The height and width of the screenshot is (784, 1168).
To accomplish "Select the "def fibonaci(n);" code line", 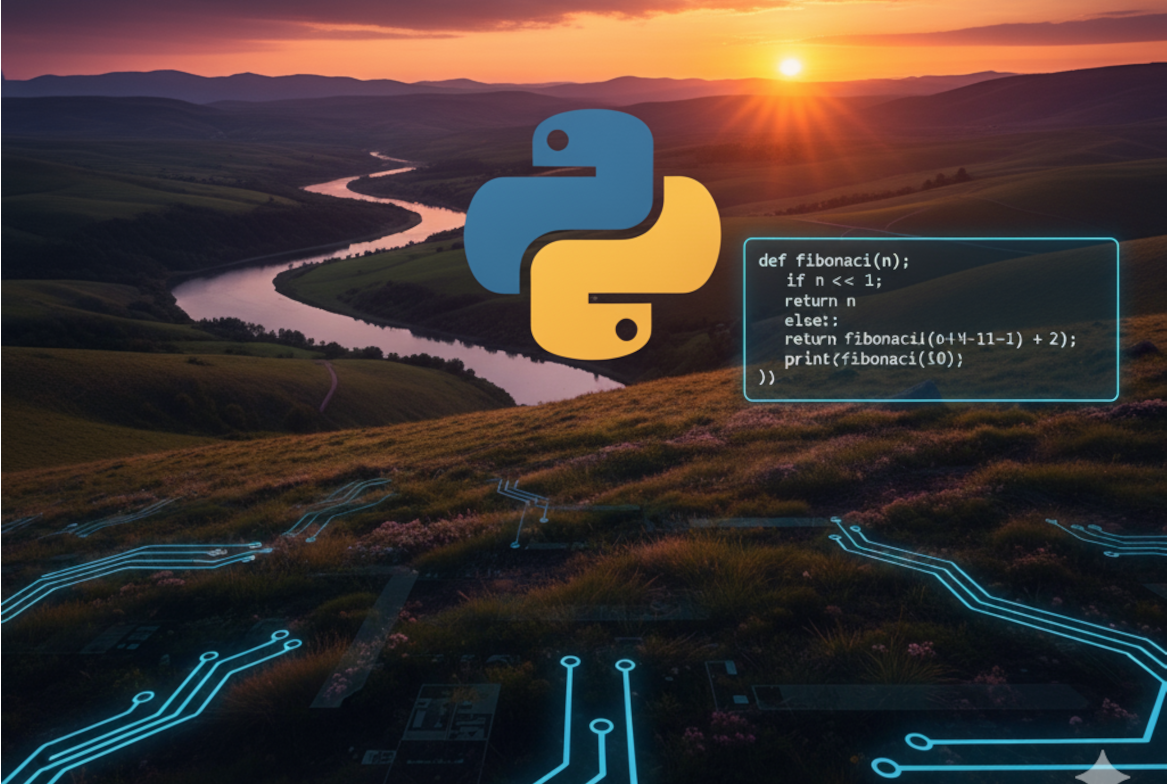I will coord(834,261).
